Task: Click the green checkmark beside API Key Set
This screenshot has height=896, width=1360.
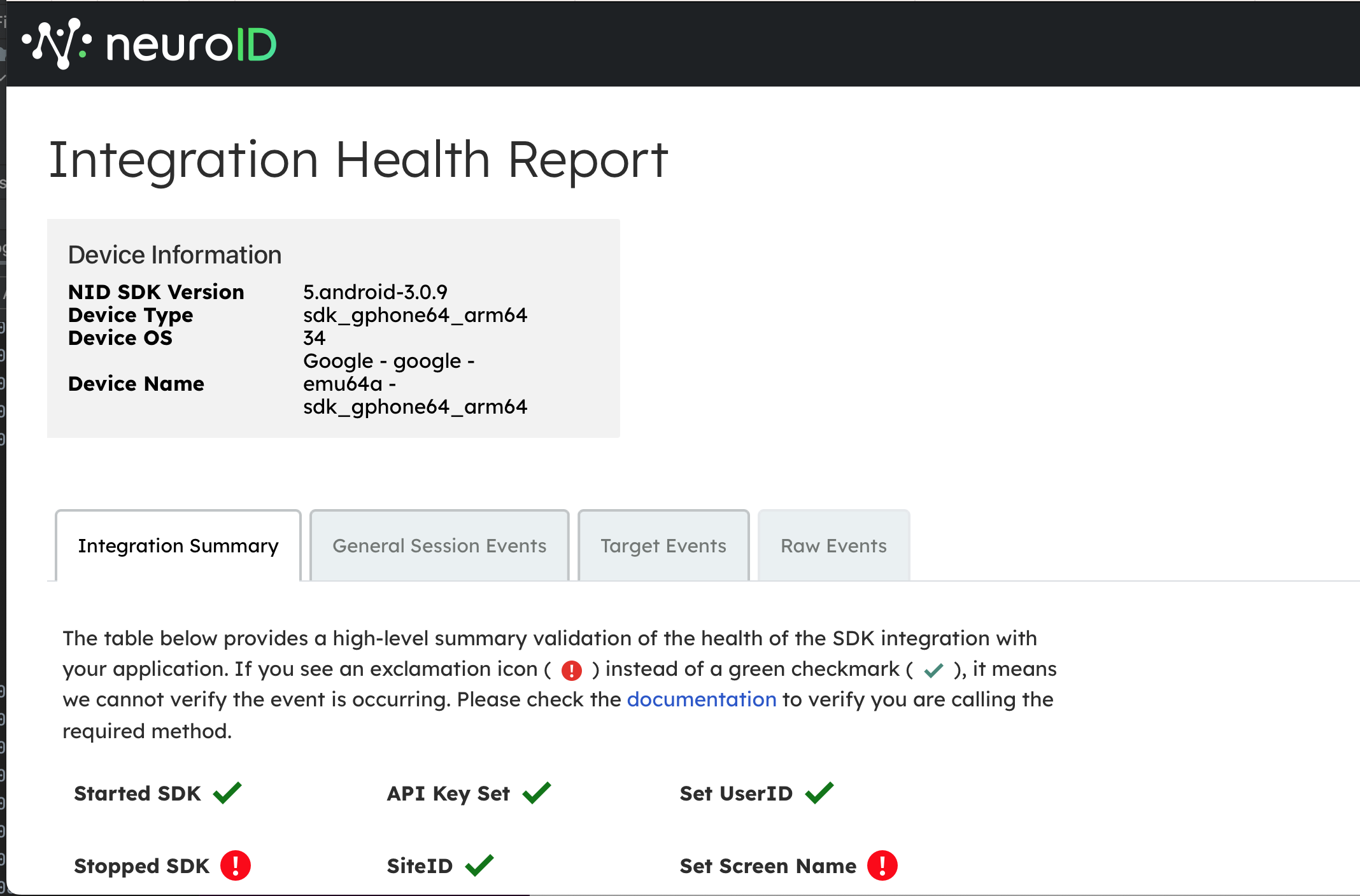Action: 537,793
